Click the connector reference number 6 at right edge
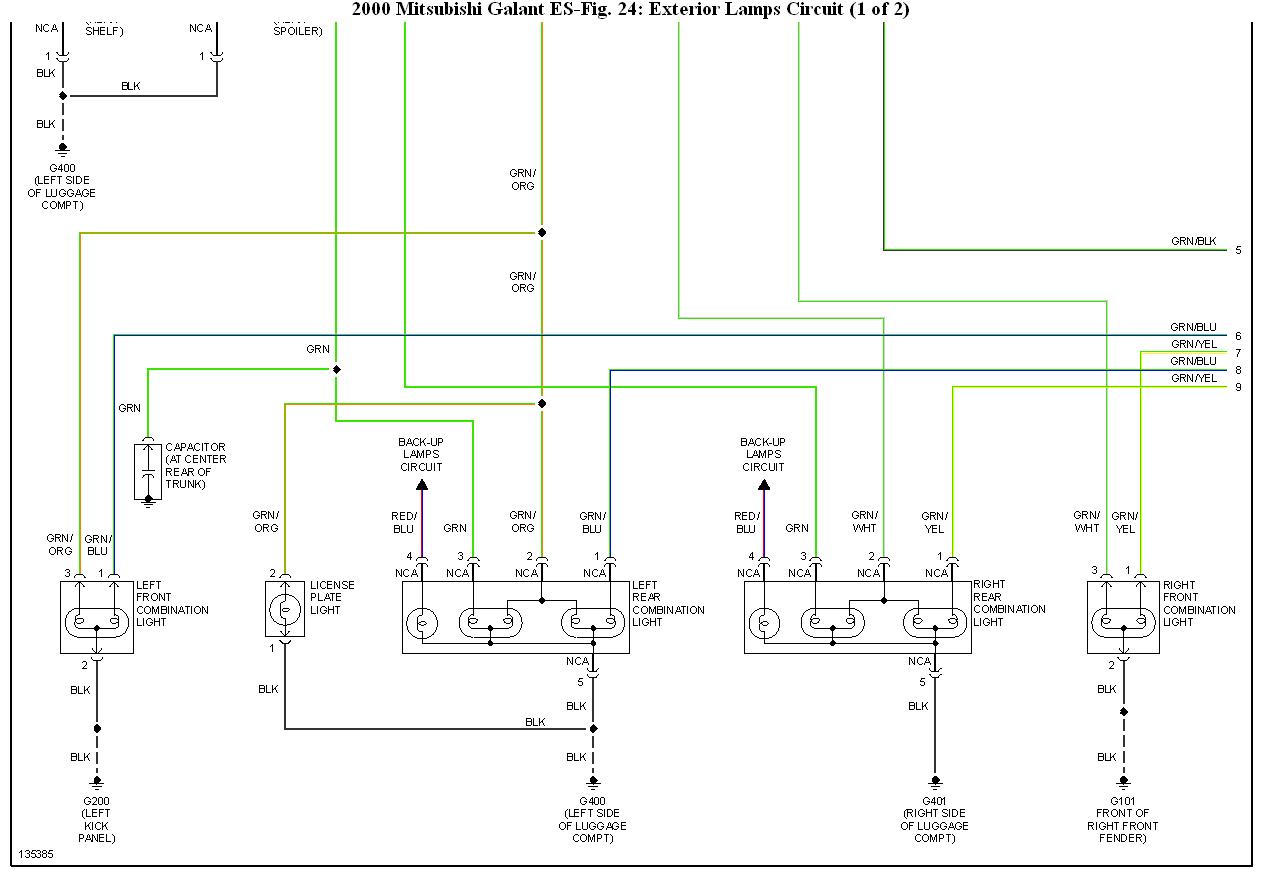This screenshot has width=1270, height=876. point(1238,337)
